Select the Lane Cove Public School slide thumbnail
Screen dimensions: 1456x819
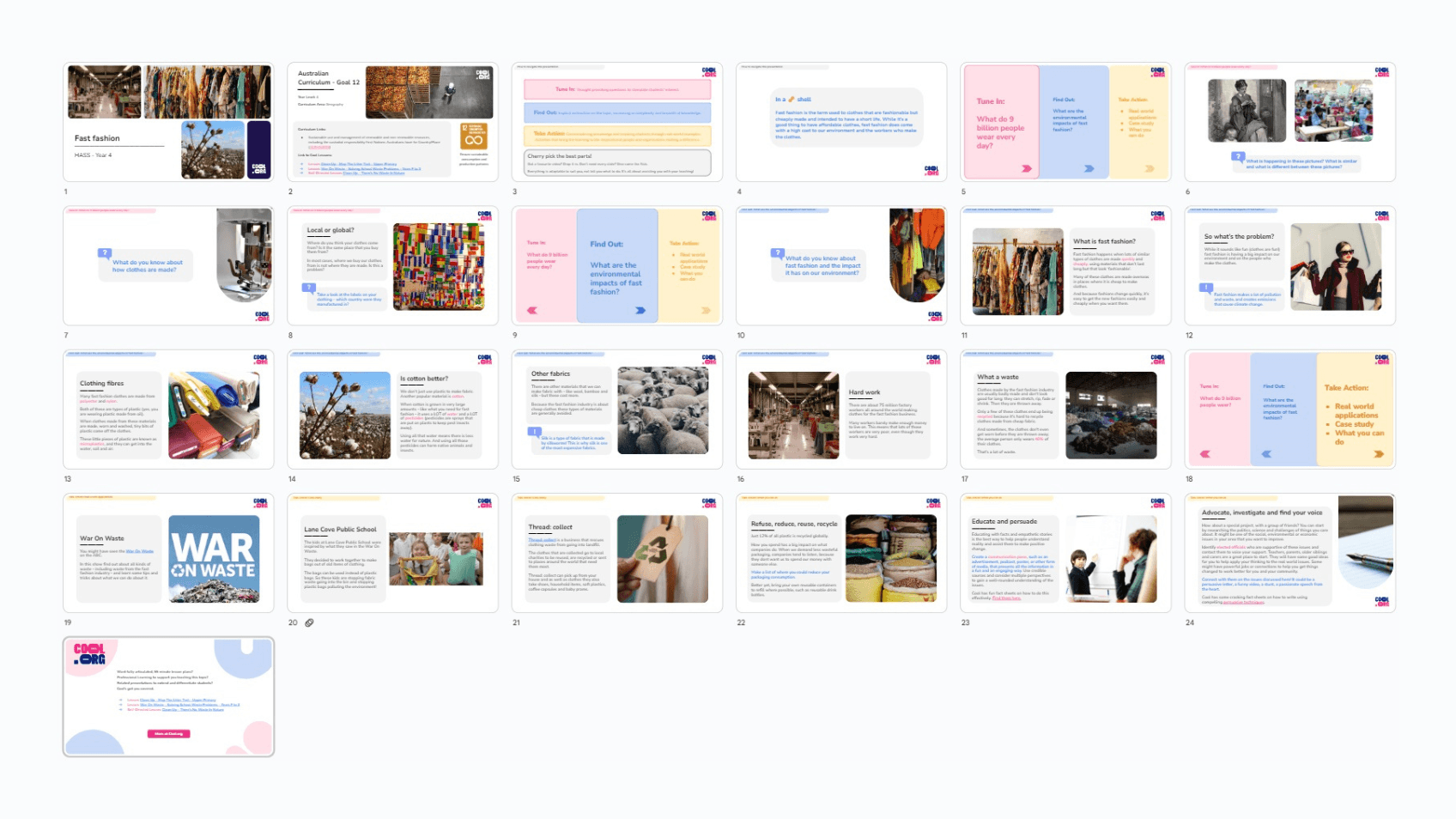point(392,554)
